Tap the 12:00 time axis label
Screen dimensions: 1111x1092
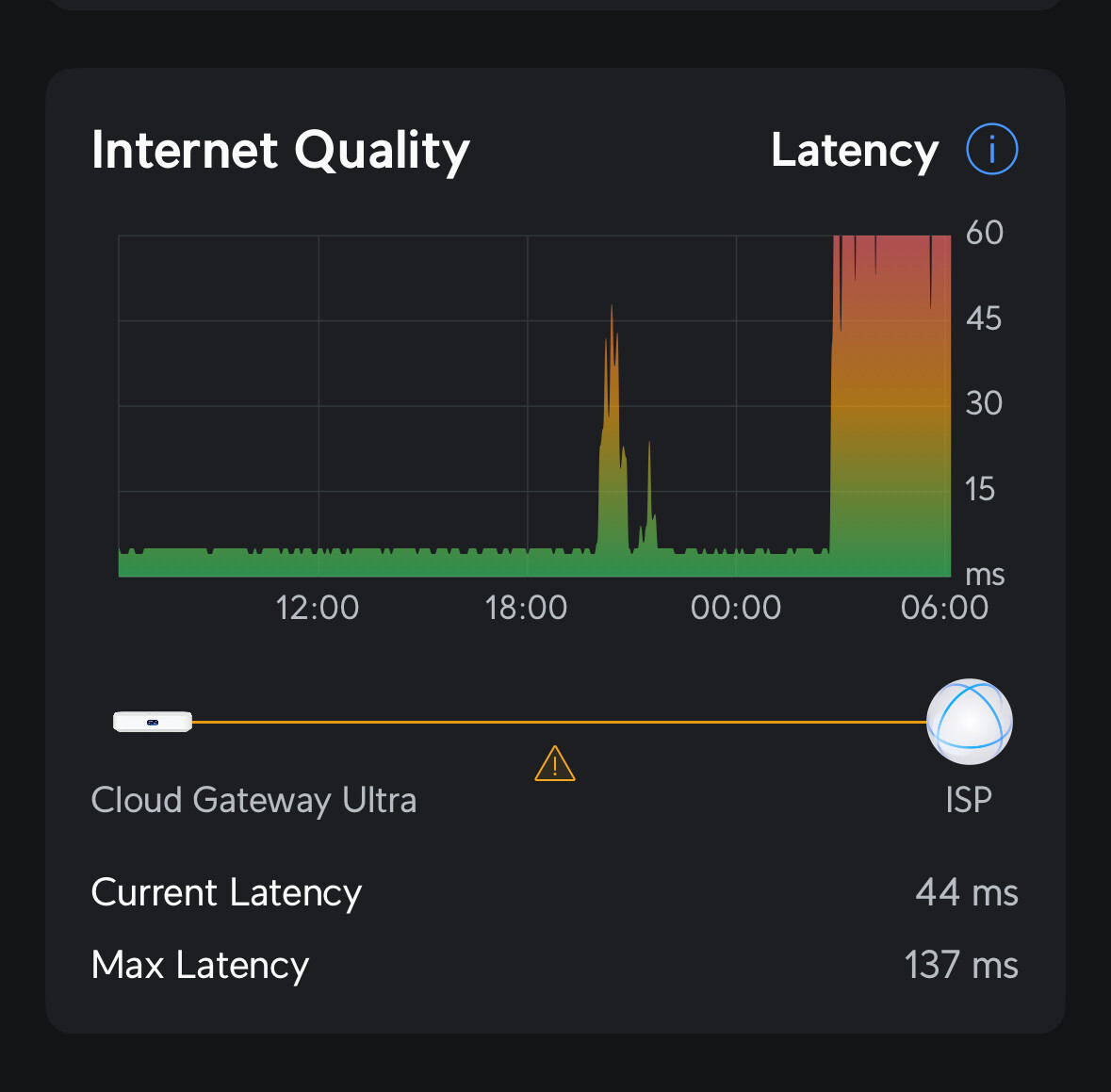317,608
